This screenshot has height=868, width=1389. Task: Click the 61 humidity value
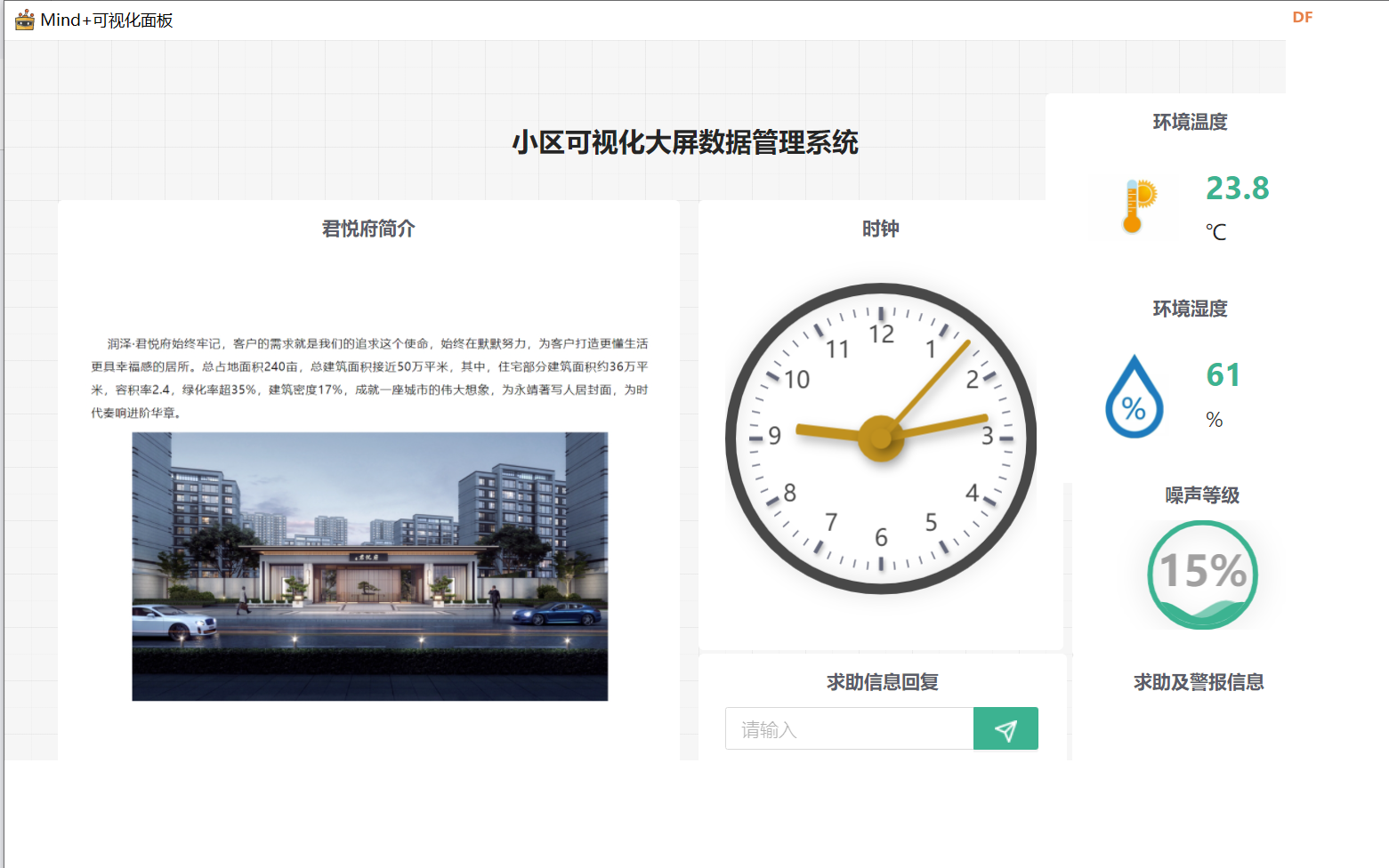1223,375
